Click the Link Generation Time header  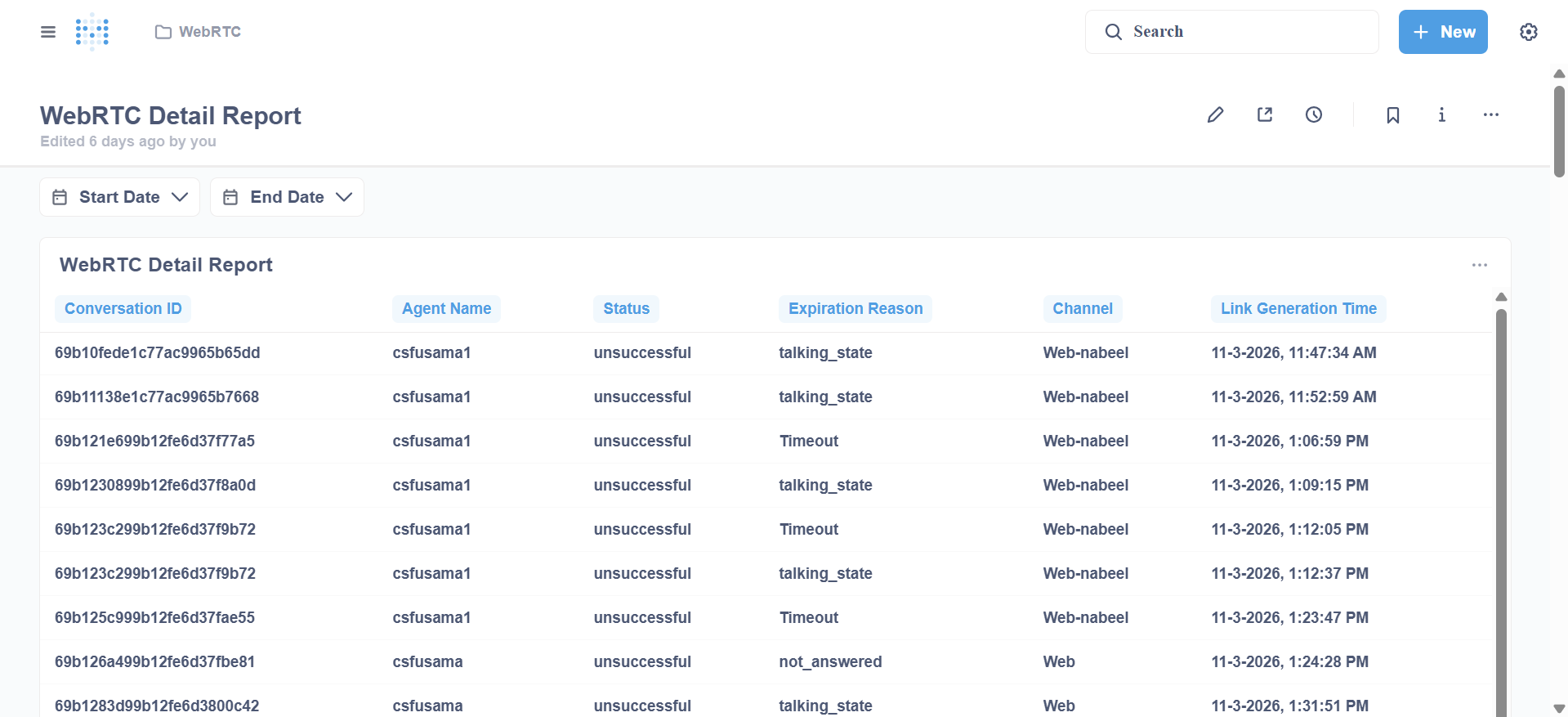pyautogui.click(x=1298, y=309)
